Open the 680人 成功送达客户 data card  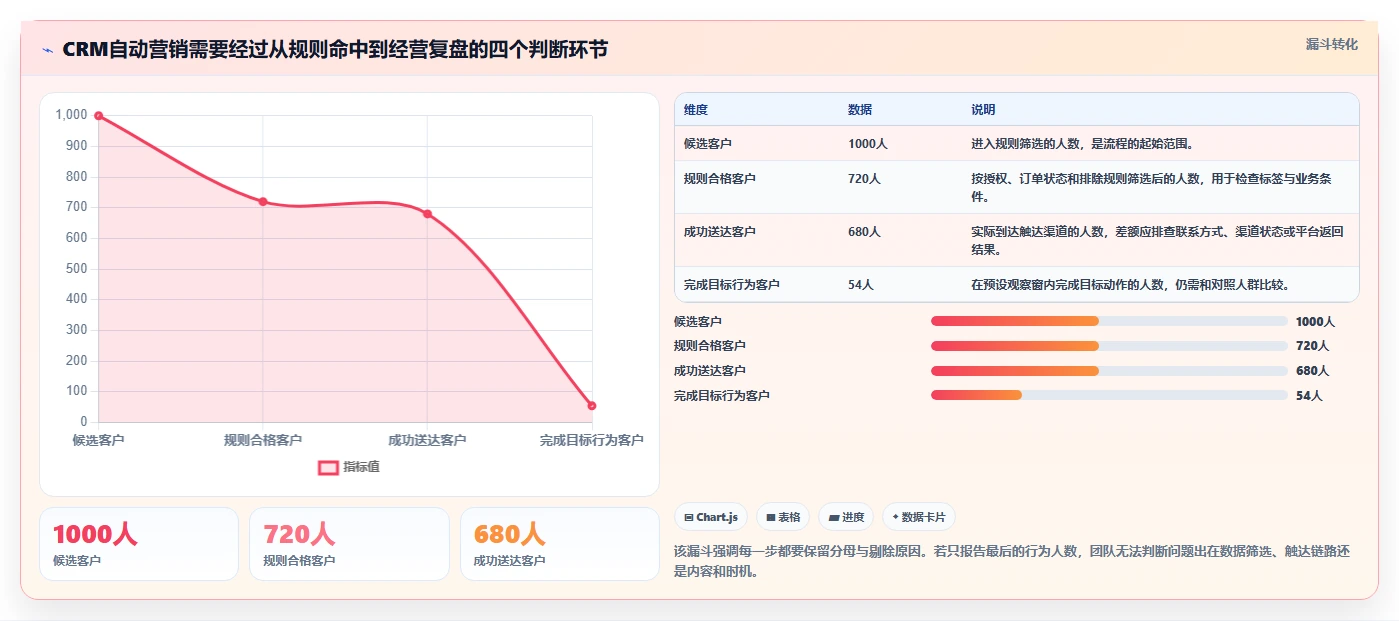pyautogui.click(x=560, y=544)
